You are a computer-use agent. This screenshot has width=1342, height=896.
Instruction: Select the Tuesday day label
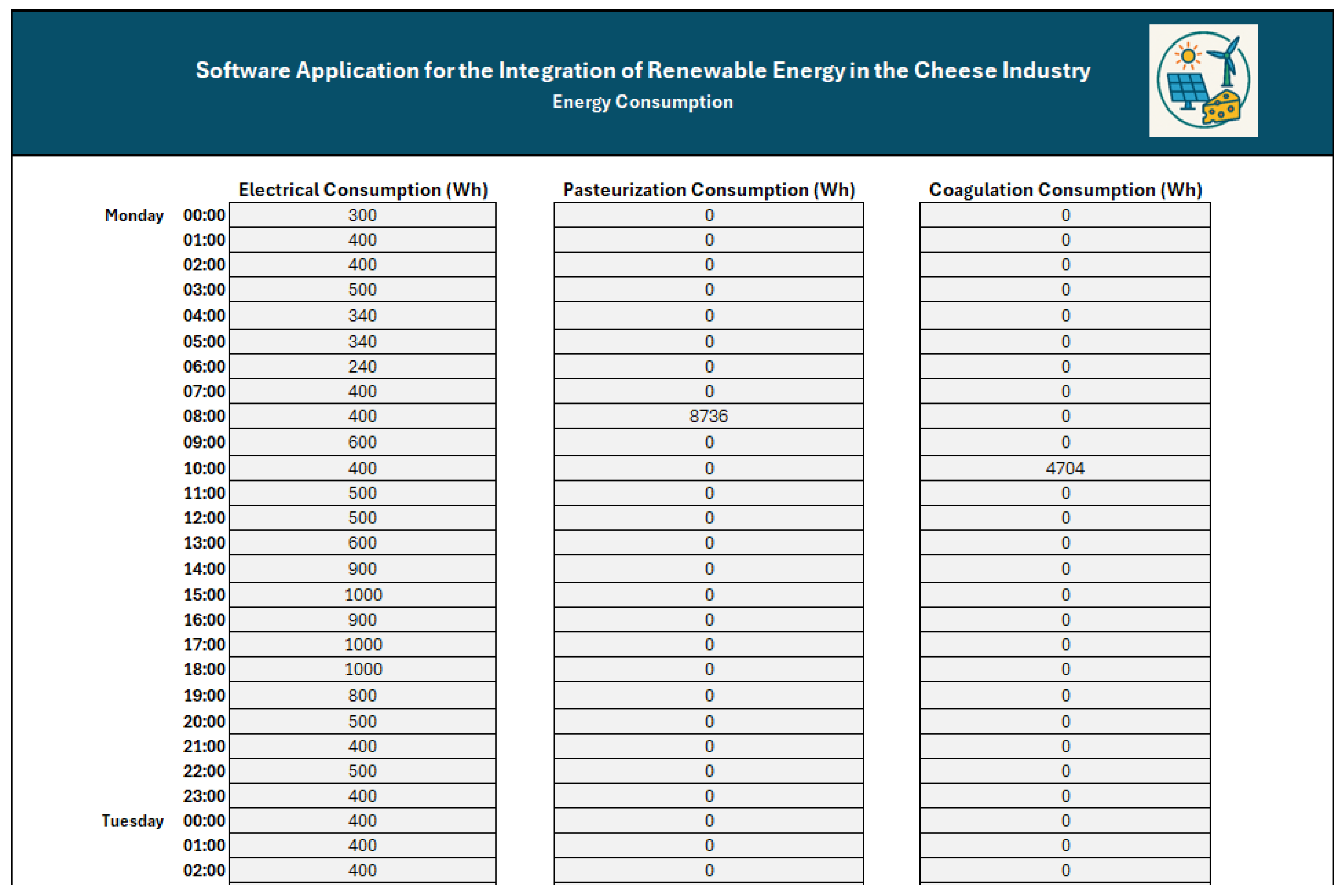coord(133,821)
